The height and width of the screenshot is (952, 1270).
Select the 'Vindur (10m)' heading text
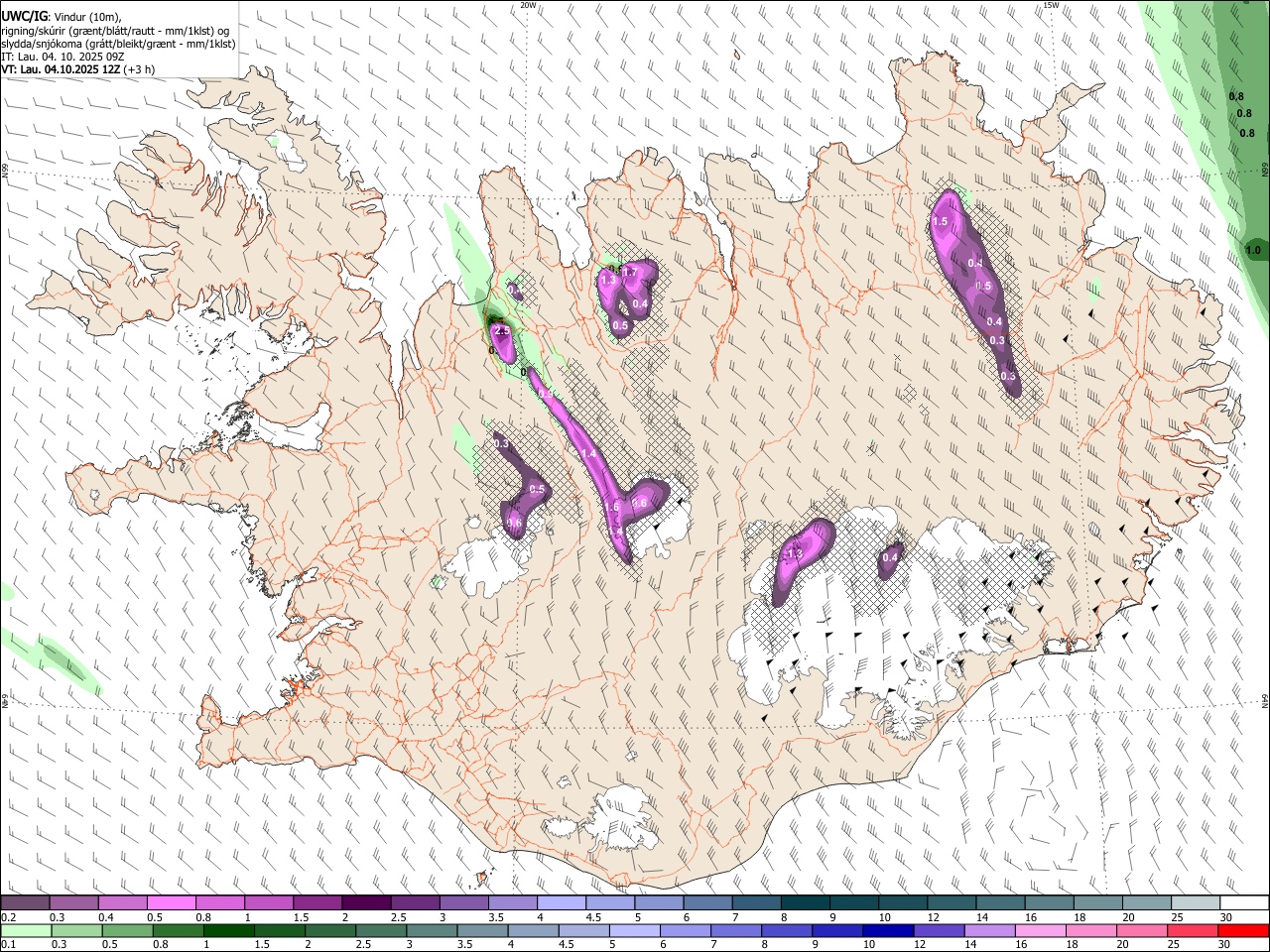click(87, 17)
